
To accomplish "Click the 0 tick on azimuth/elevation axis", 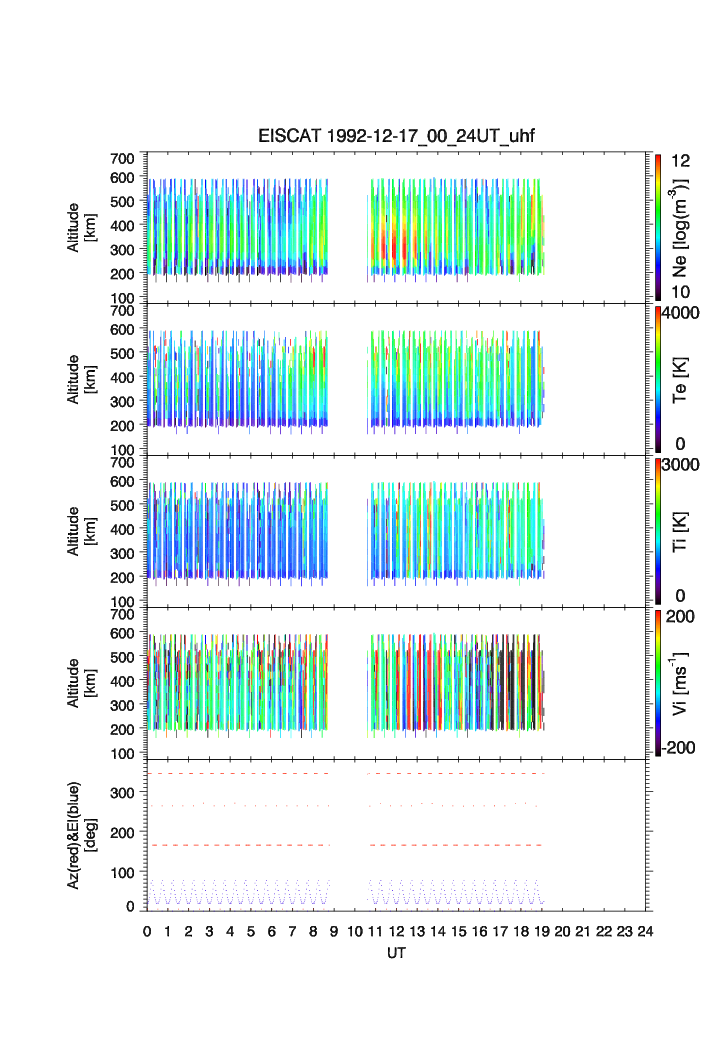I will coord(130,906).
